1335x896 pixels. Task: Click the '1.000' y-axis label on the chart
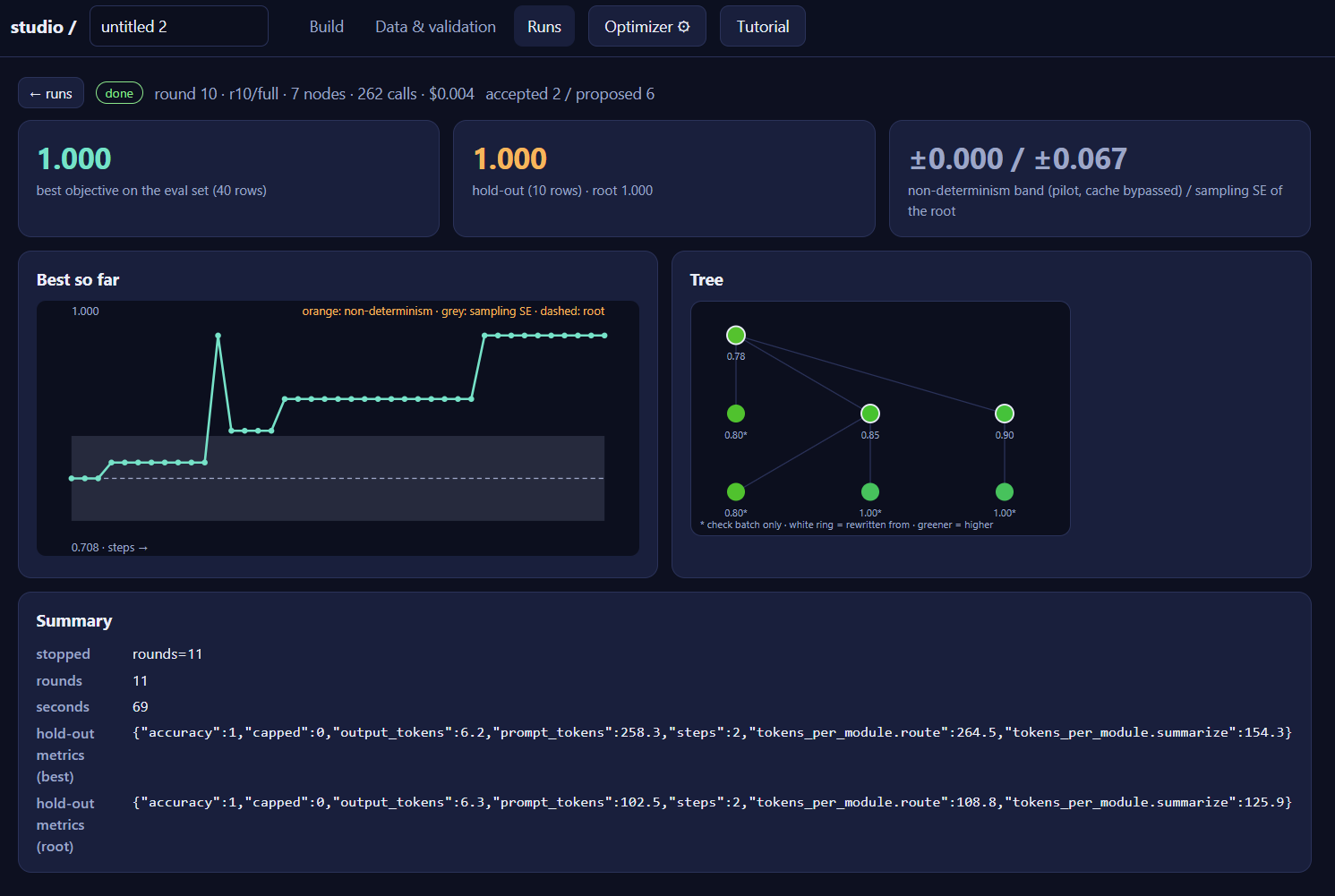[x=85, y=311]
